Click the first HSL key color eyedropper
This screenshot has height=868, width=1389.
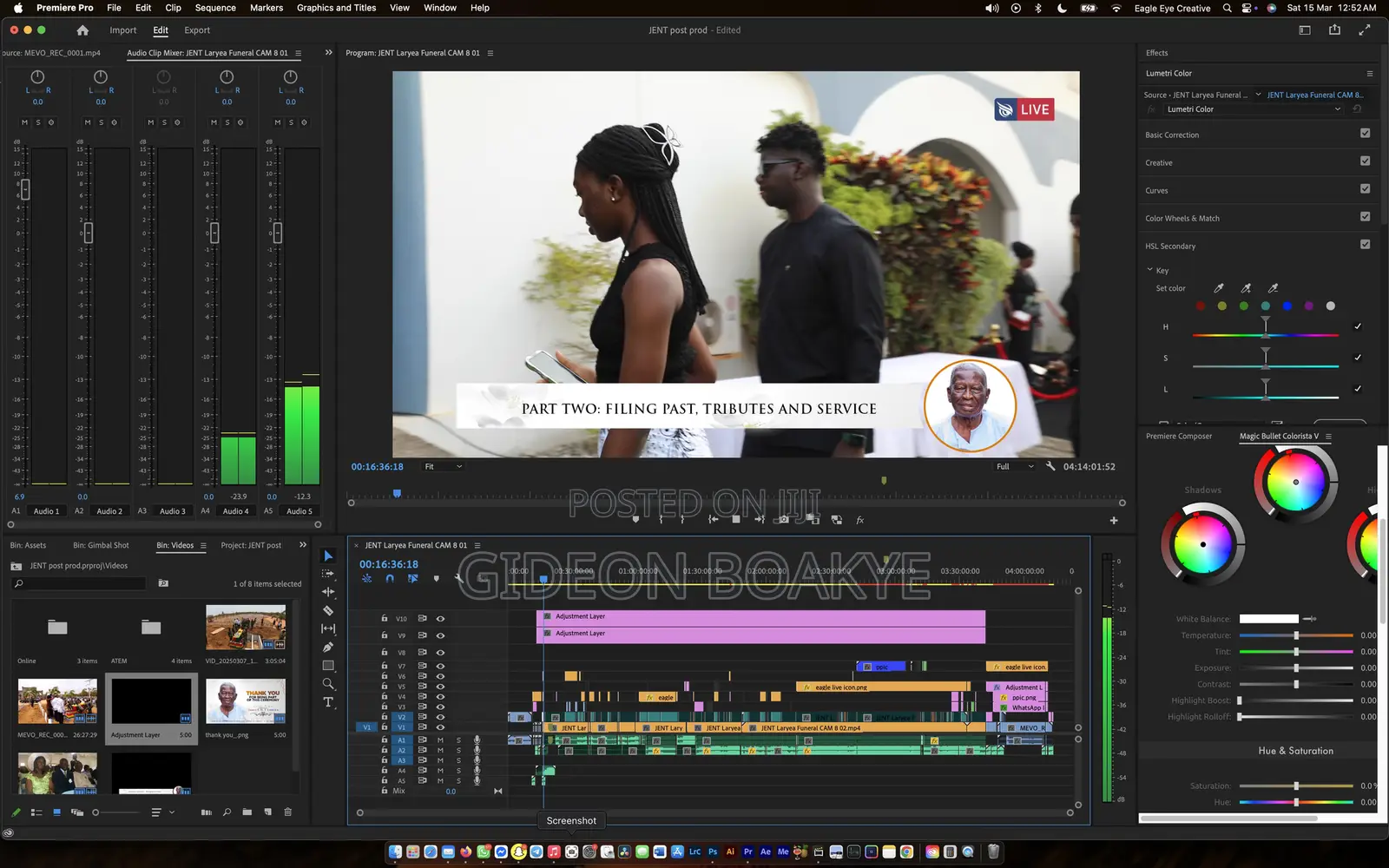(x=1219, y=288)
